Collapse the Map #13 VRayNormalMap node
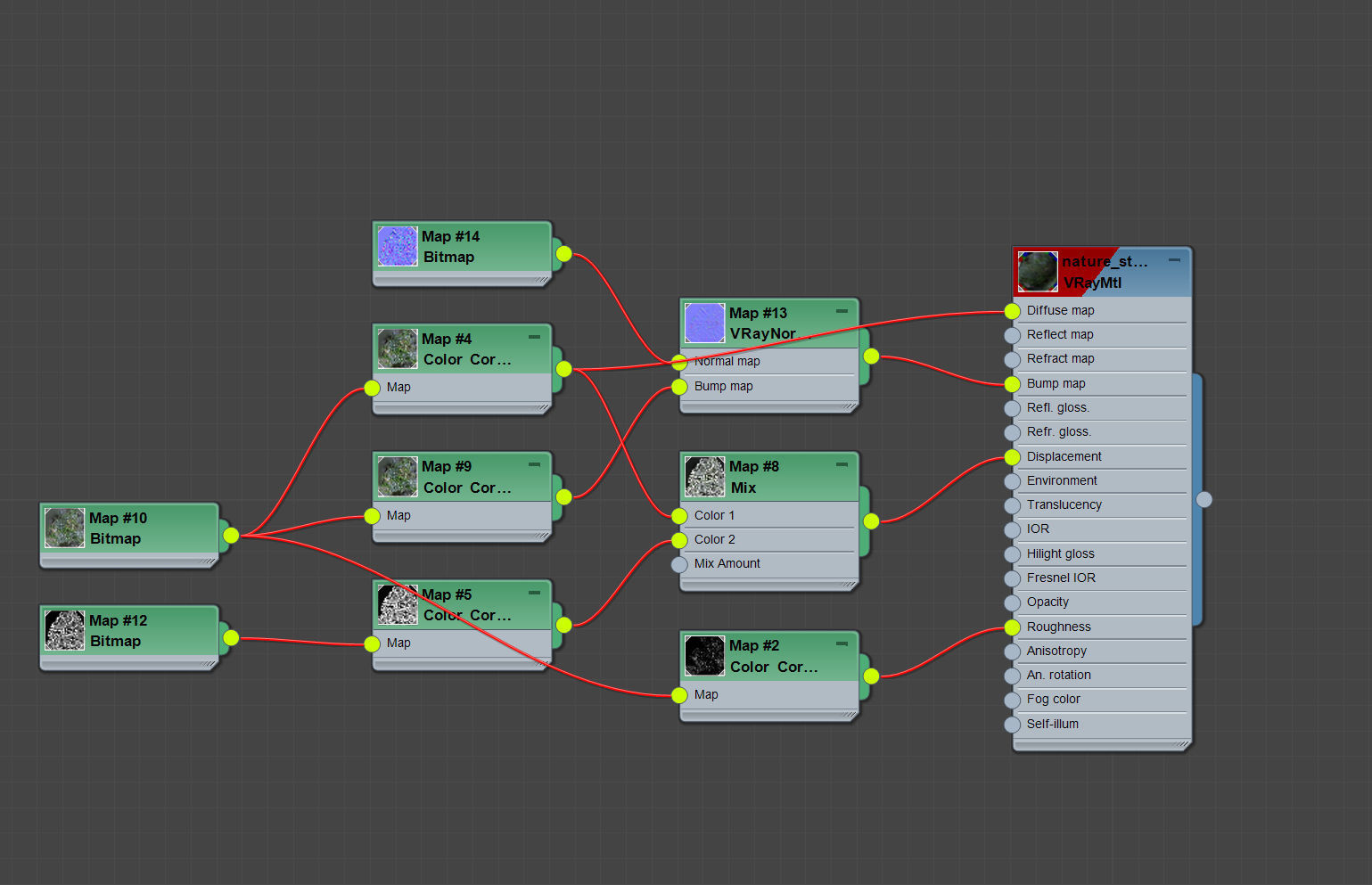1372x885 pixels. click(842, 311)
